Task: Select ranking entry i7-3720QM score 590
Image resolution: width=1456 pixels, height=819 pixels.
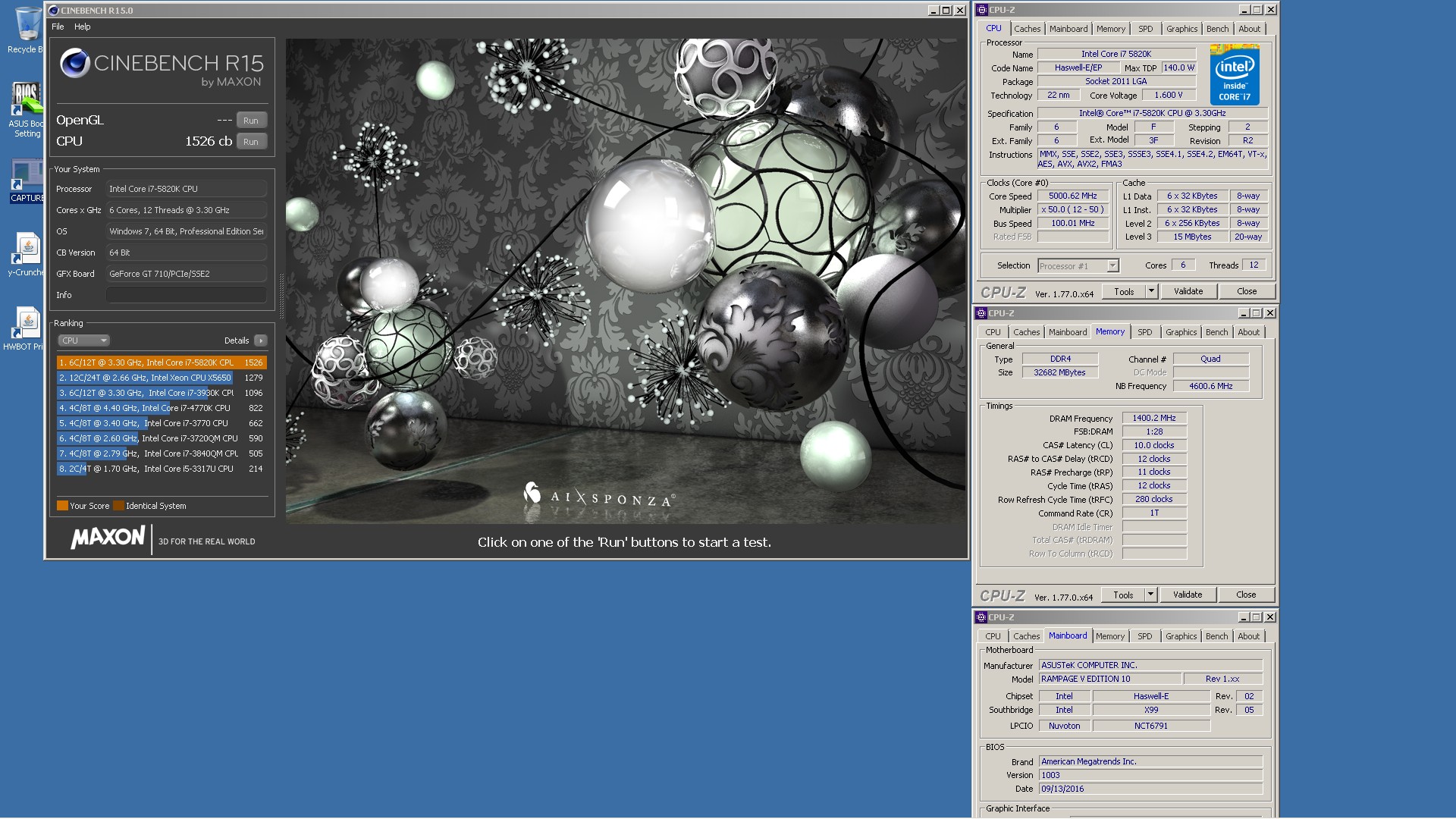Action: click(x=162, y=438)
